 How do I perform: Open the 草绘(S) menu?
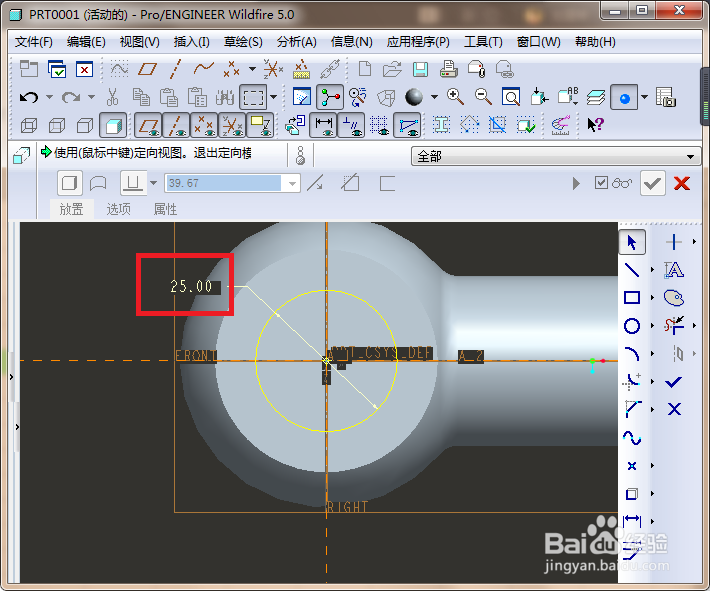[x=243, y=42]
